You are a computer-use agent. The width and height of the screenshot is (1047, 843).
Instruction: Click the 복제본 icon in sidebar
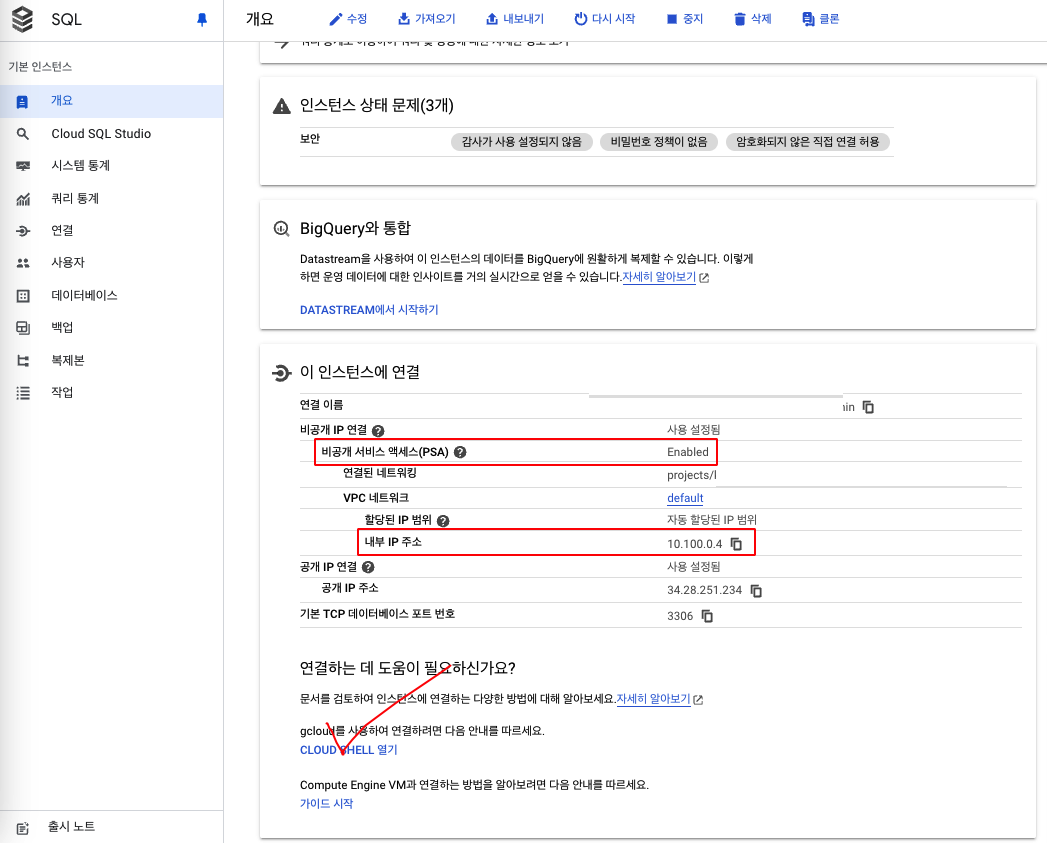click(x=23, y=361)
